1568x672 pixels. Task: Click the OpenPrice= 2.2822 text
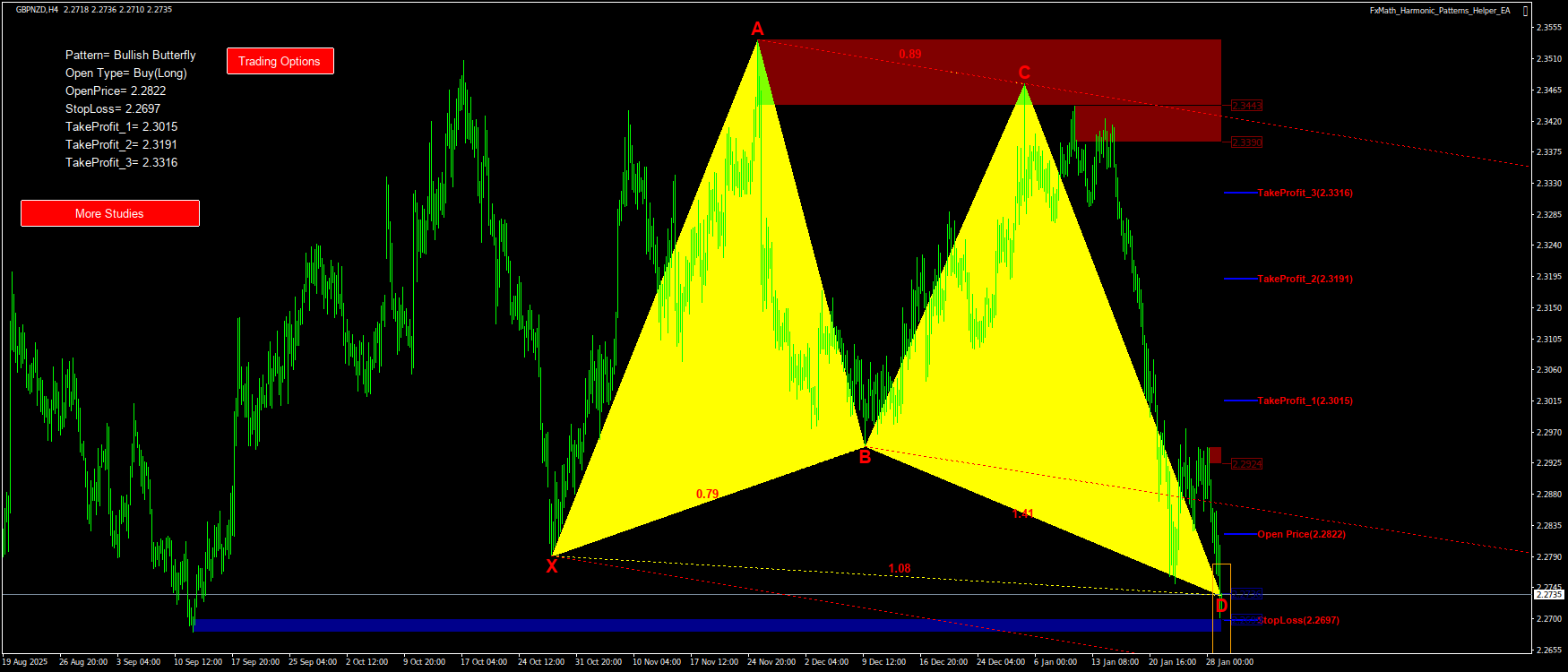116,90
